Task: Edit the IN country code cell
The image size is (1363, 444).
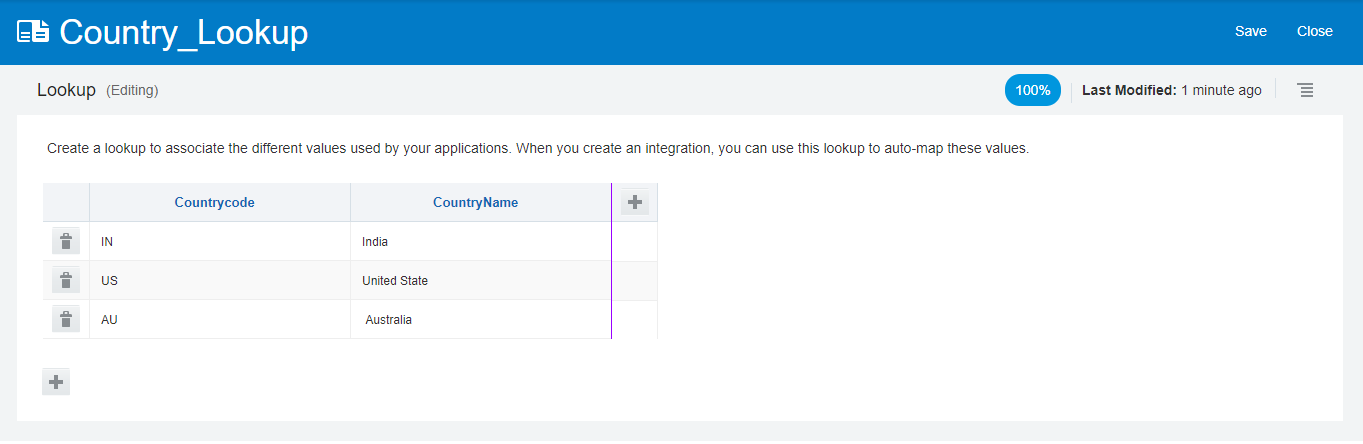Action: click(x=219, y=241)
